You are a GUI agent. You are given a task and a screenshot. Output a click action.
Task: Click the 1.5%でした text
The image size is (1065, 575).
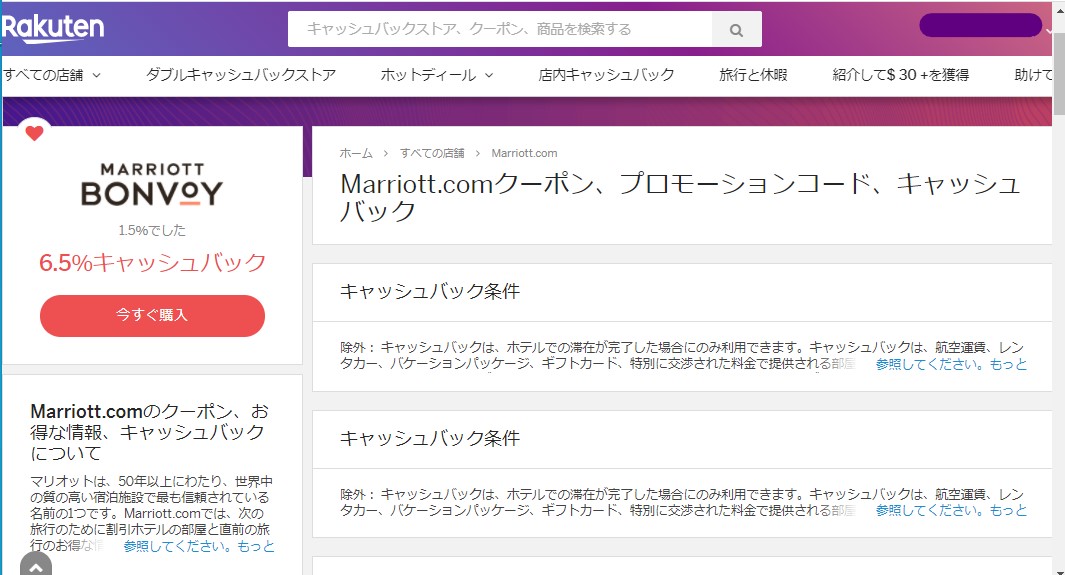click(x=152, y=230)
